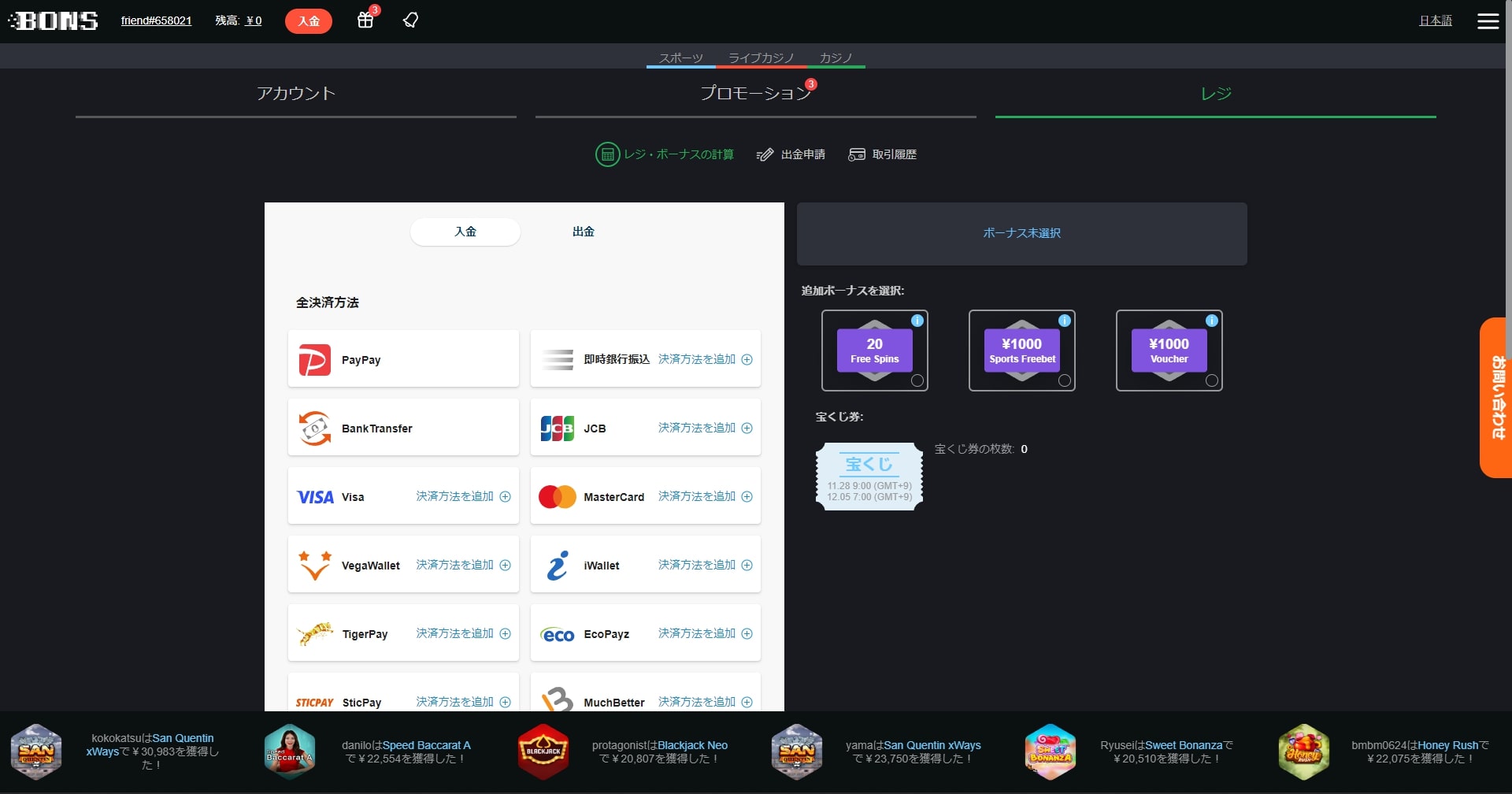Image resolution: width=1512 pixels, height=794 pixels.
Task: Click the calculator icon for レジ・ボーナスの計算
Action: pyautogui.click(x=607, y=154)
